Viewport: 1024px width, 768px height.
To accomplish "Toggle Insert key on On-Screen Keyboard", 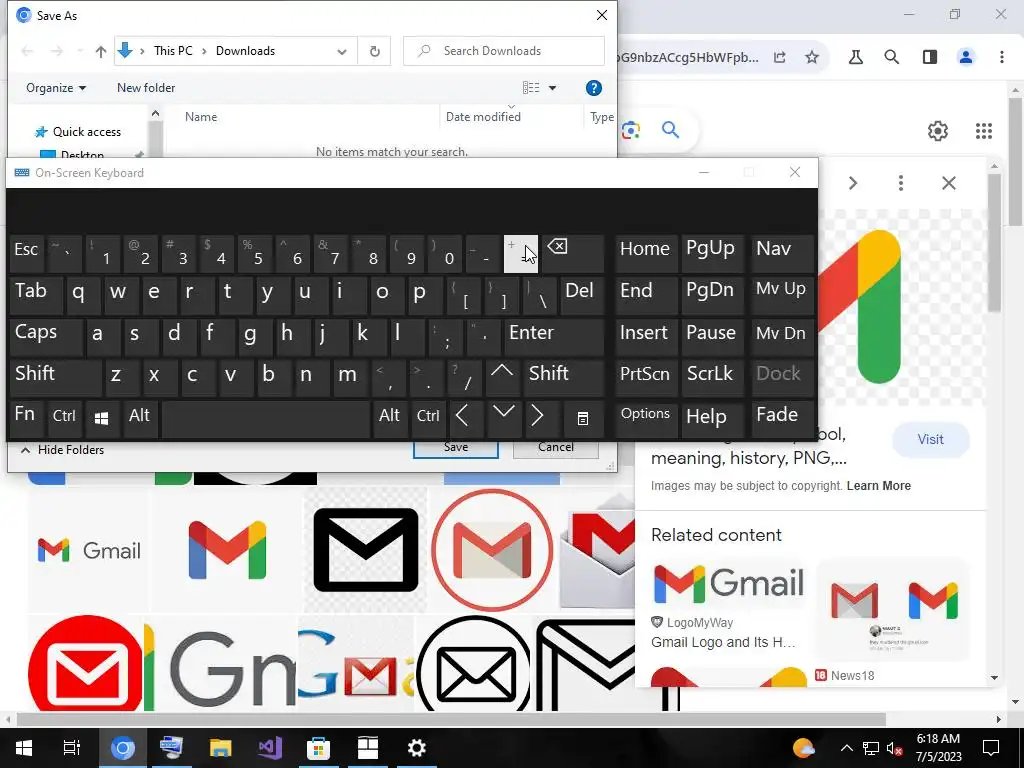I will [645, 336].
